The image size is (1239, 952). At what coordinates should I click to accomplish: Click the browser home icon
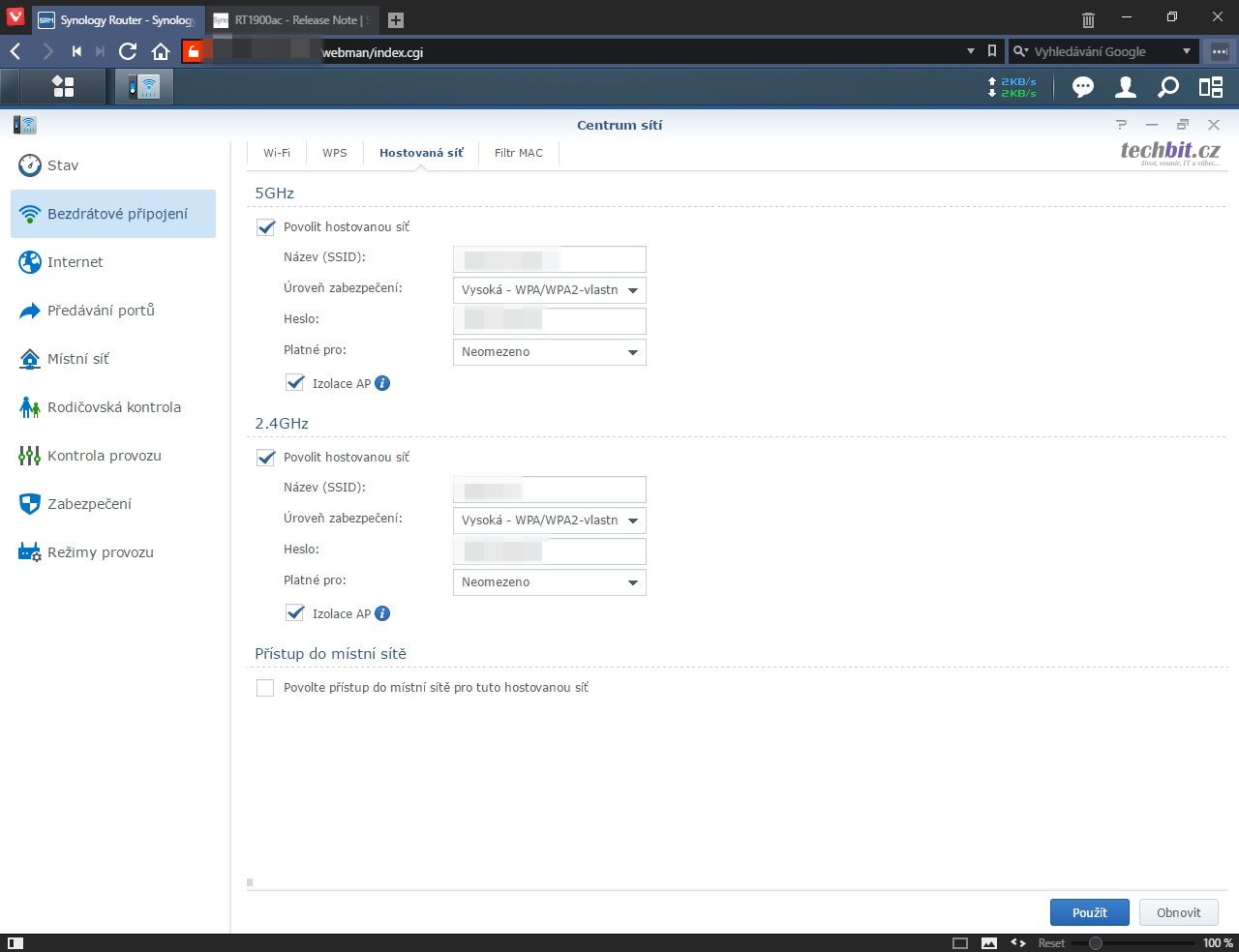click(x=161, y=52)
